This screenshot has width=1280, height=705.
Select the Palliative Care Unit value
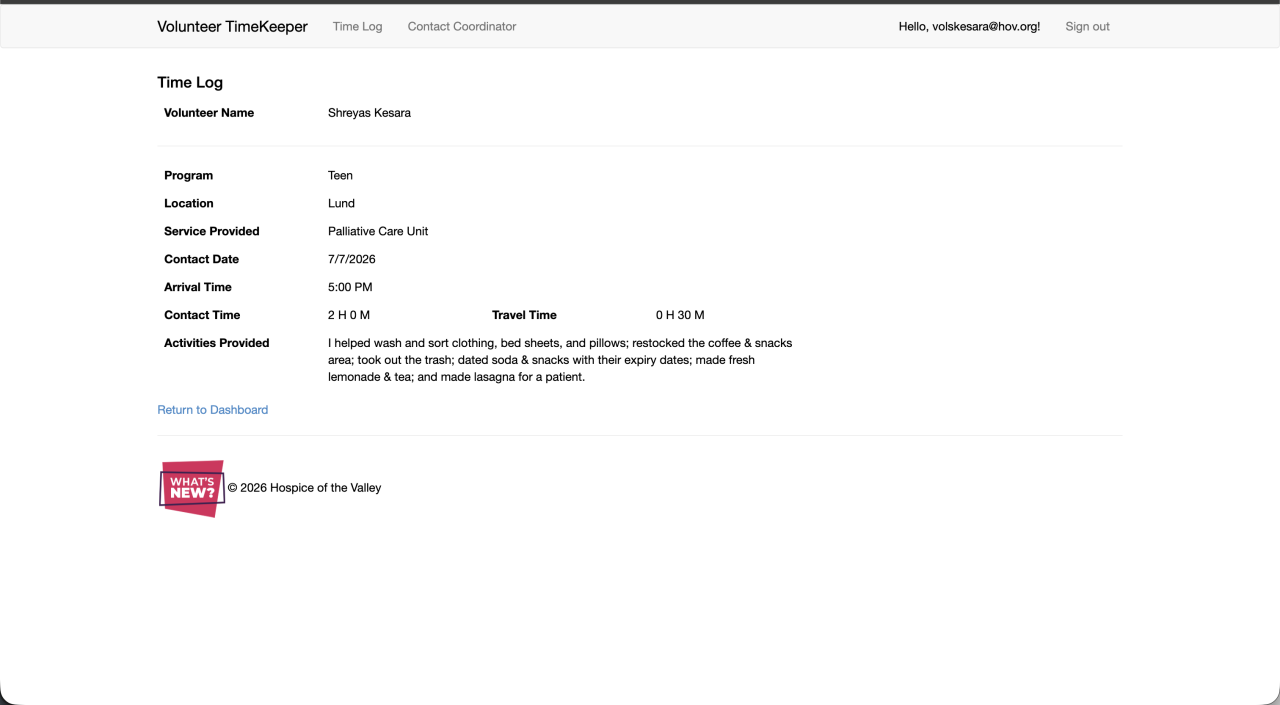pos(378,231)
